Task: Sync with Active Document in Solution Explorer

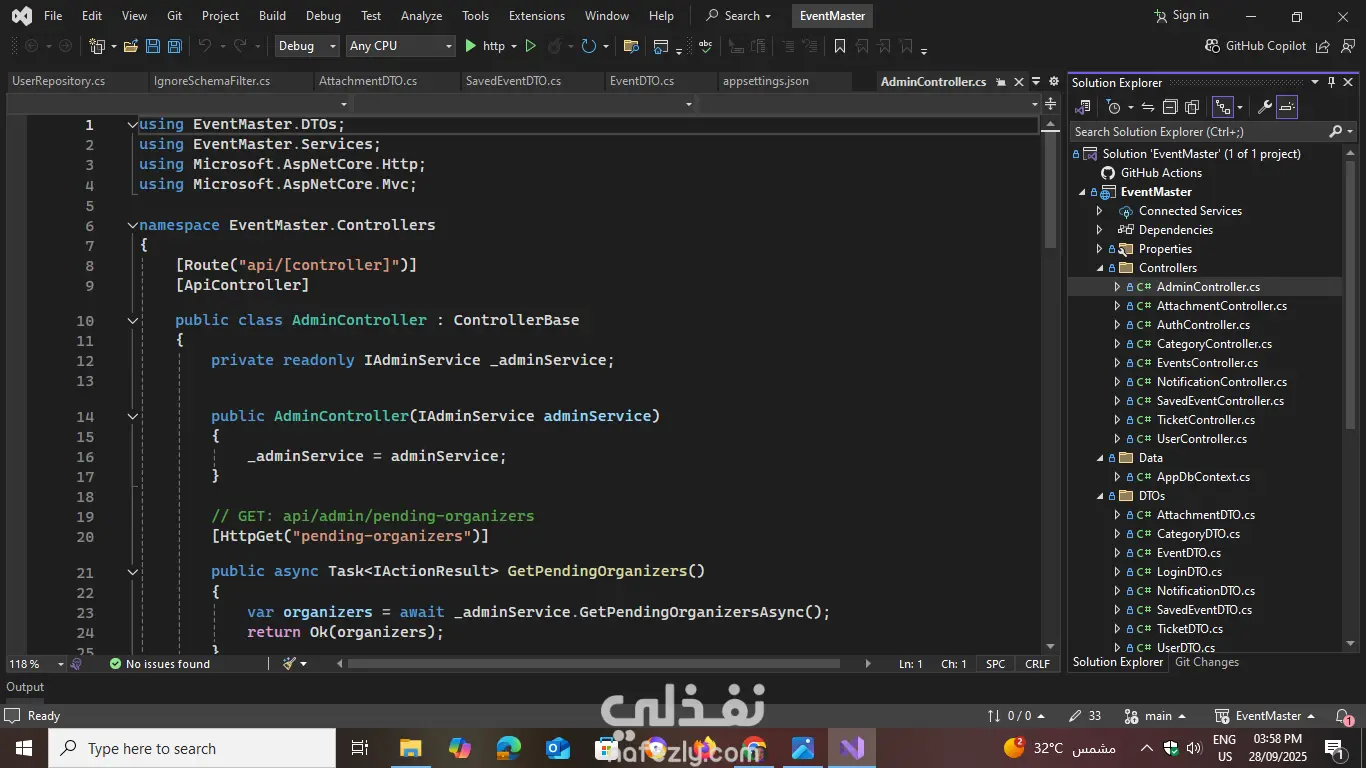Action: coord(1148,107)
